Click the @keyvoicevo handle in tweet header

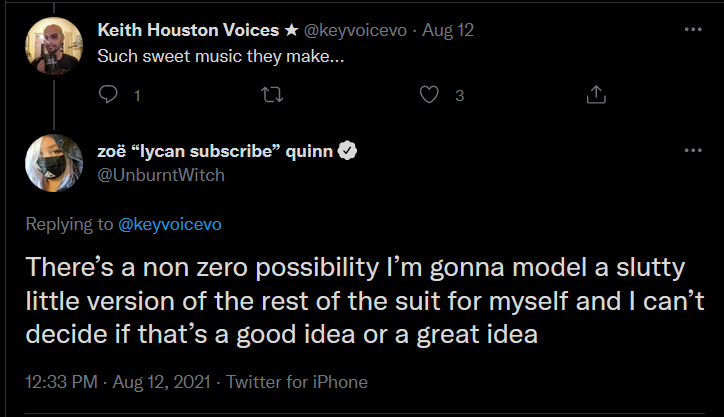click(355, 30)
